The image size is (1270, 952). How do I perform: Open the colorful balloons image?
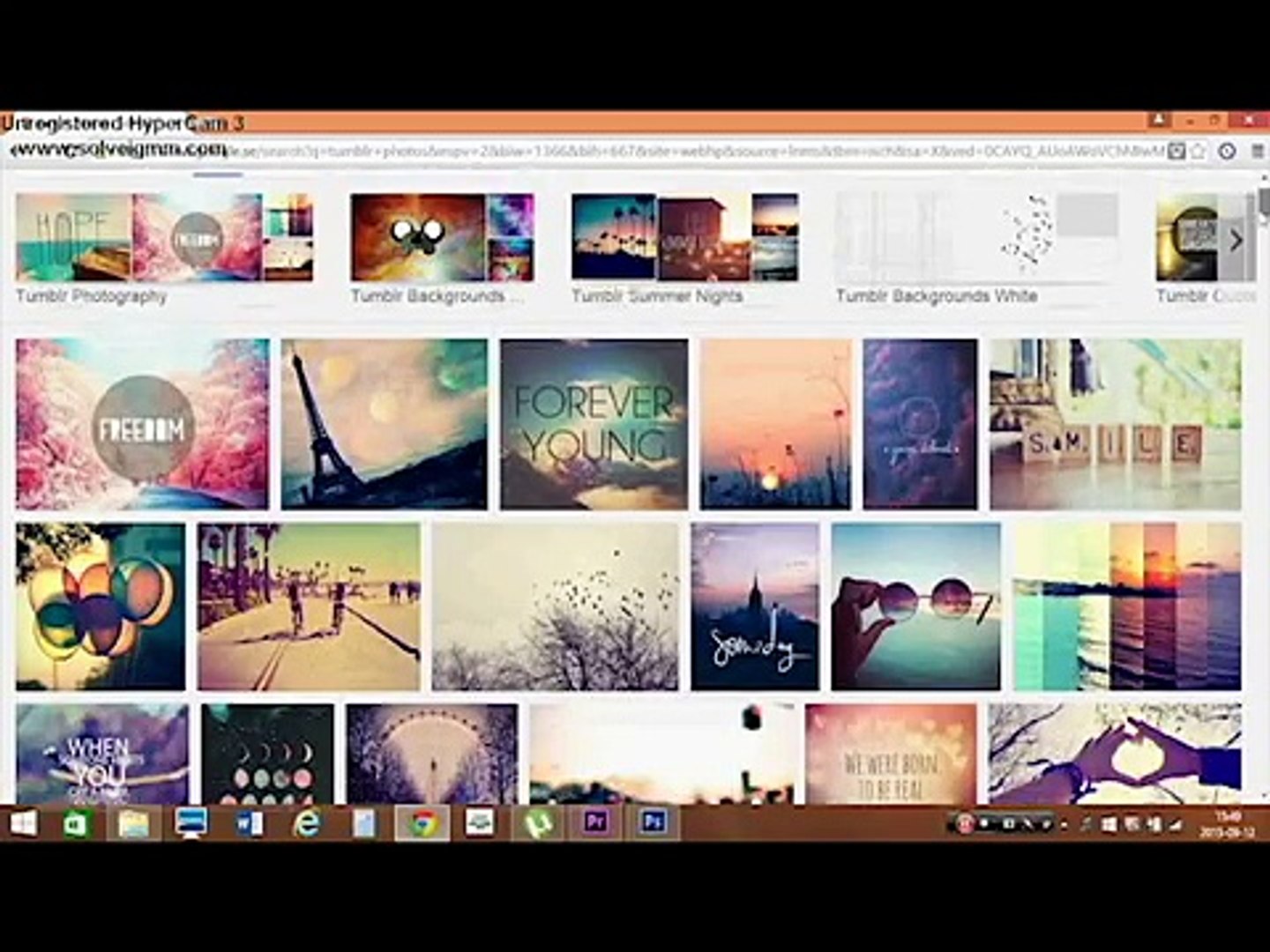click(x=101, y=606)
